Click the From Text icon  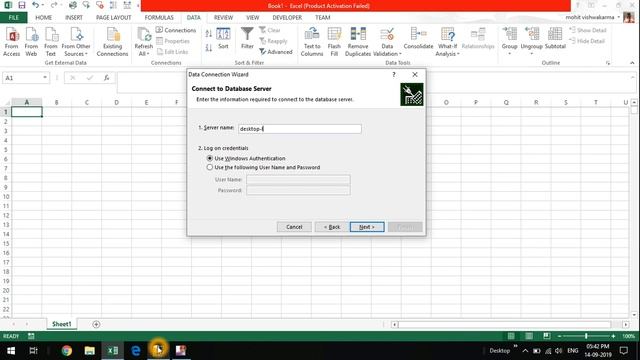[51, 42]
